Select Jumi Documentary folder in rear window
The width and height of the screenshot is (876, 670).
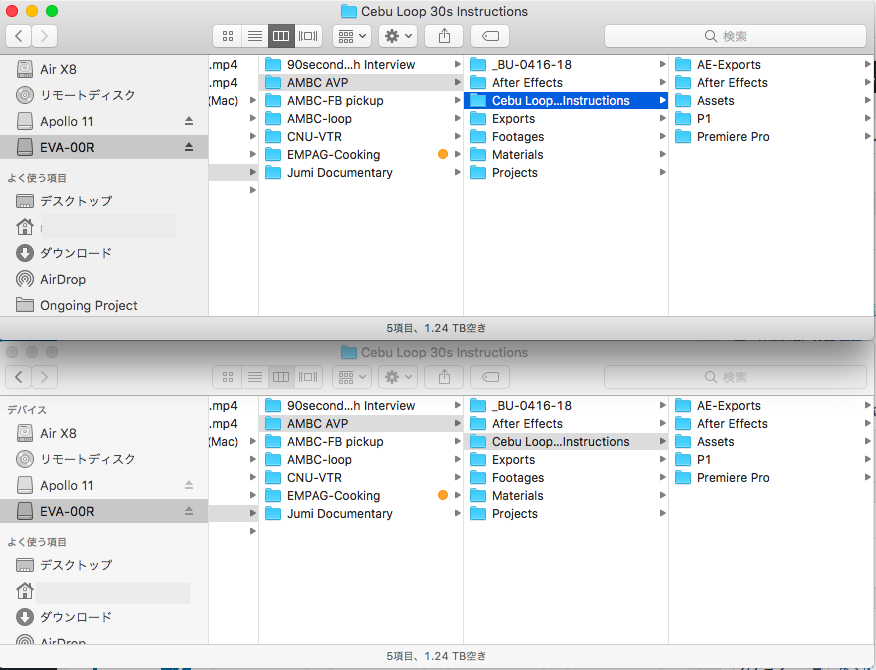361,514
